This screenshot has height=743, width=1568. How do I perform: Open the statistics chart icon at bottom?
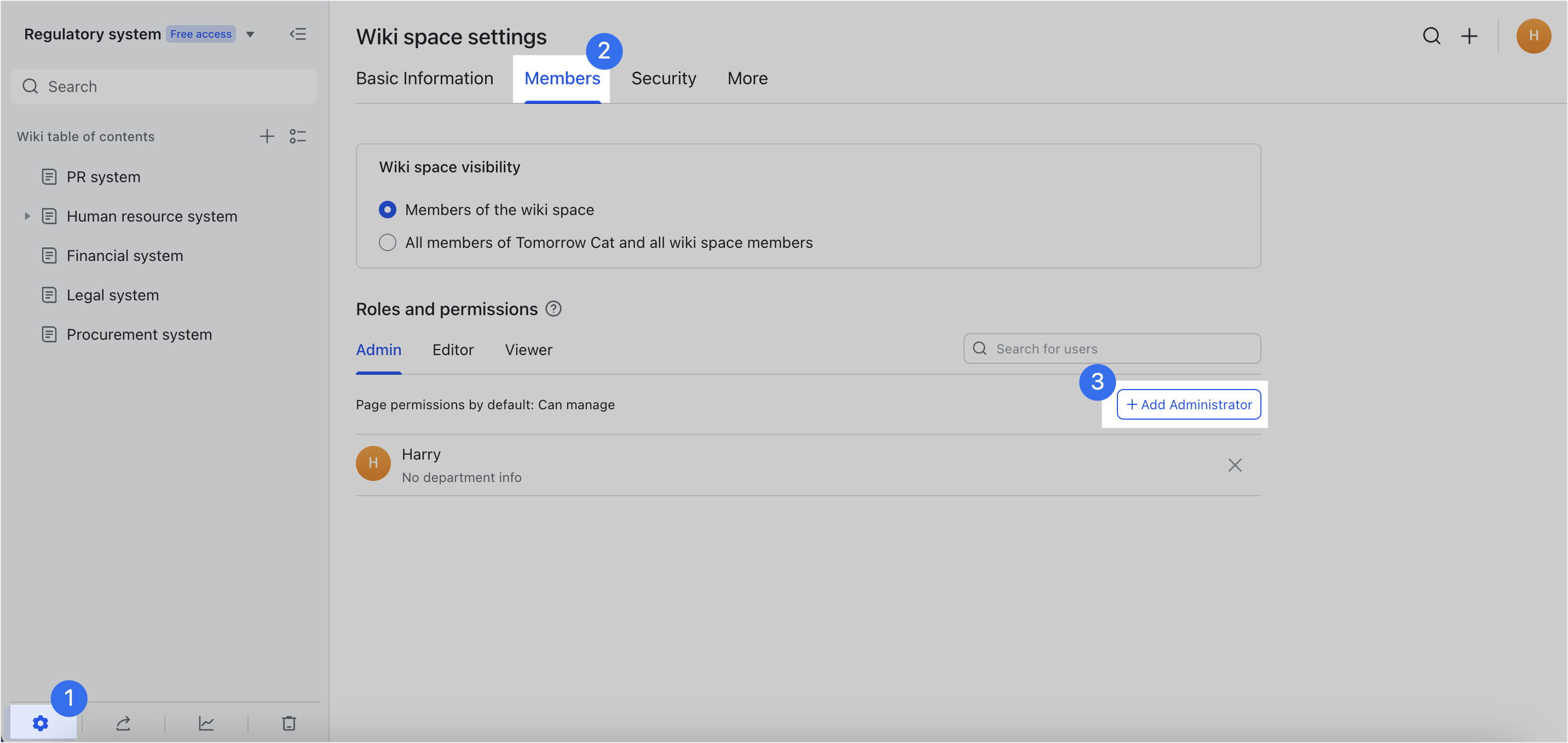pyautogui.click(x=206, y=723)
